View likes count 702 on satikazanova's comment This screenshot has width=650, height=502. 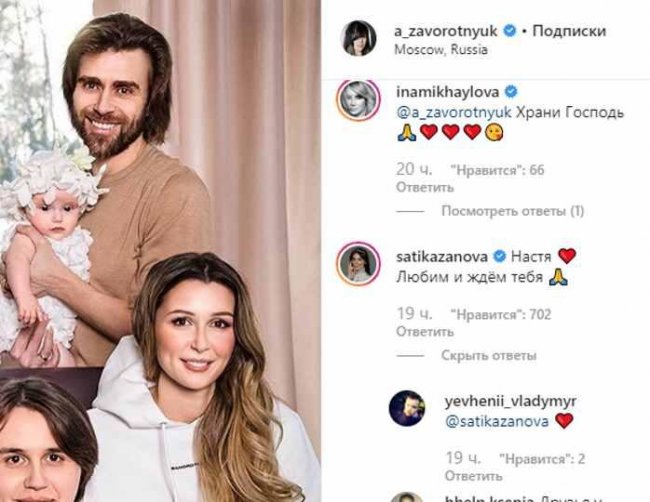coord(501,315)
